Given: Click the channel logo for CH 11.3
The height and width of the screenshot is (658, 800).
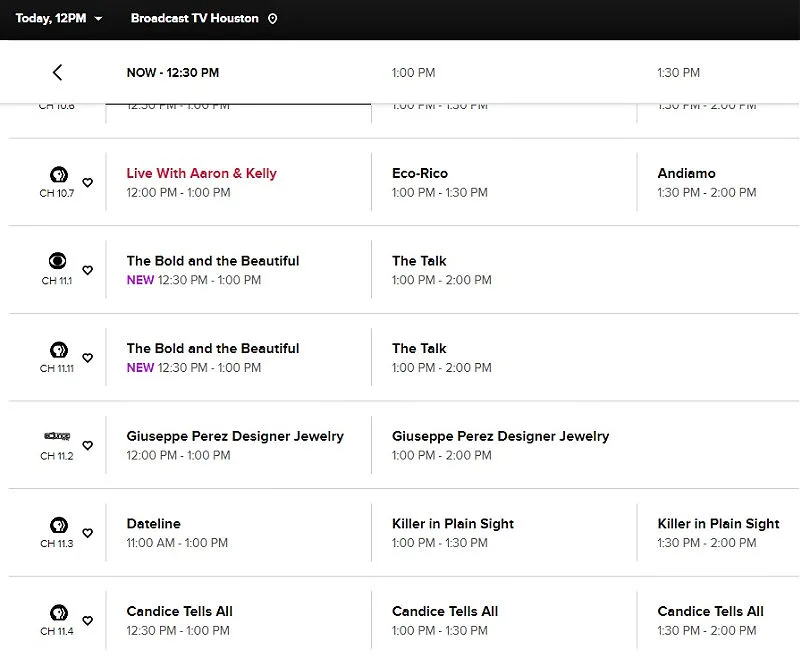Looking at the screenshot, I should [58, 525].
